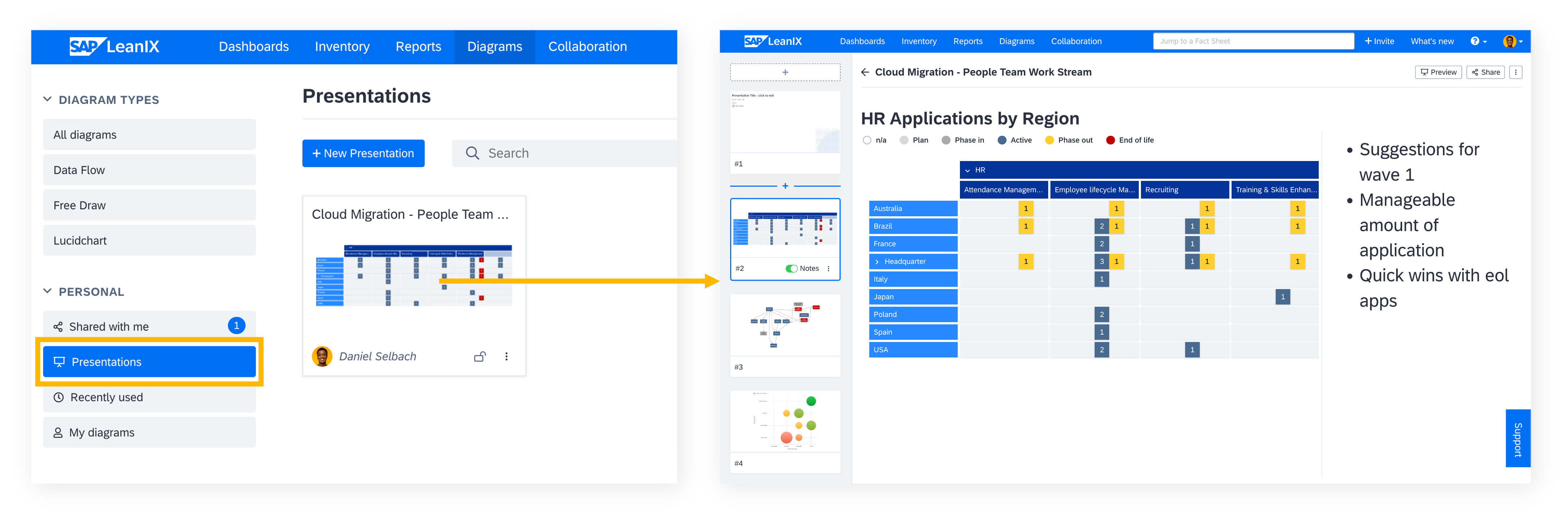Click the unlock icon on presentation card
Screen dimensions: 1568x521
(480, 357)
